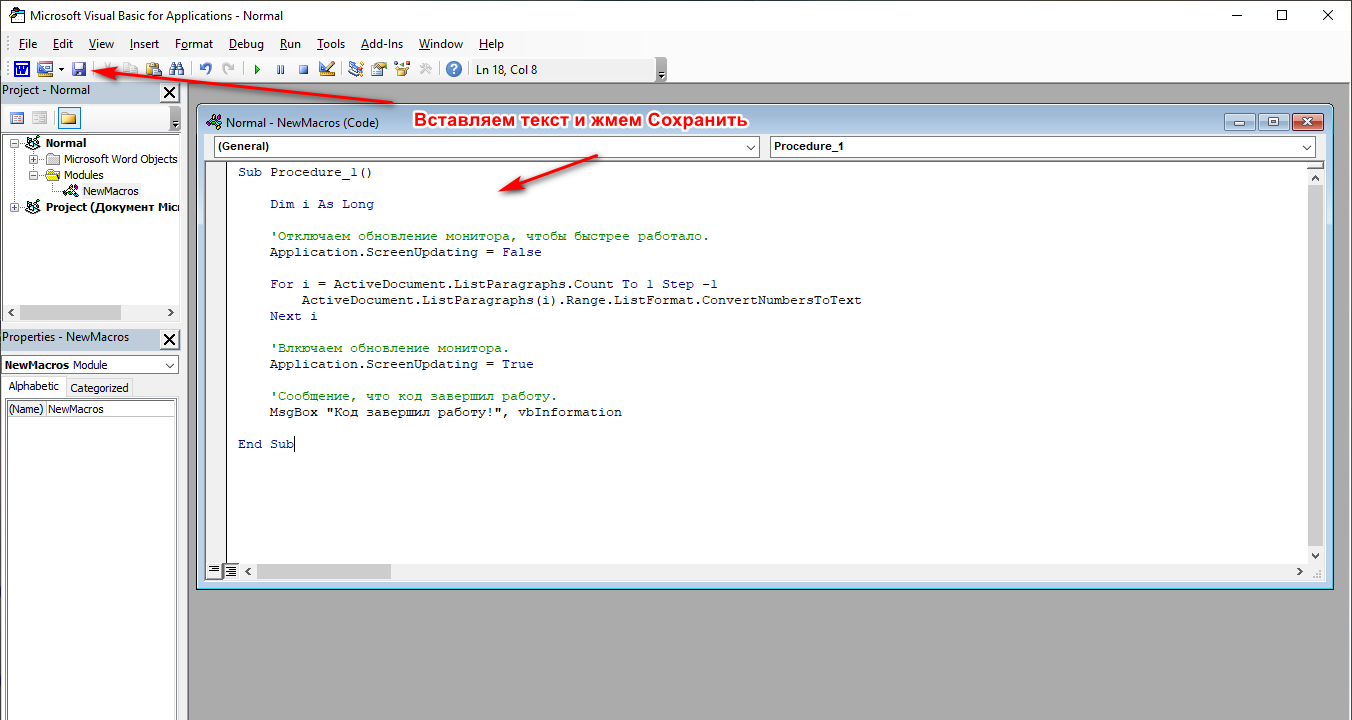This screenshot has height=720, width=1352.
Task: Open the Add-Ins menu
Action: tap(382, 44)
